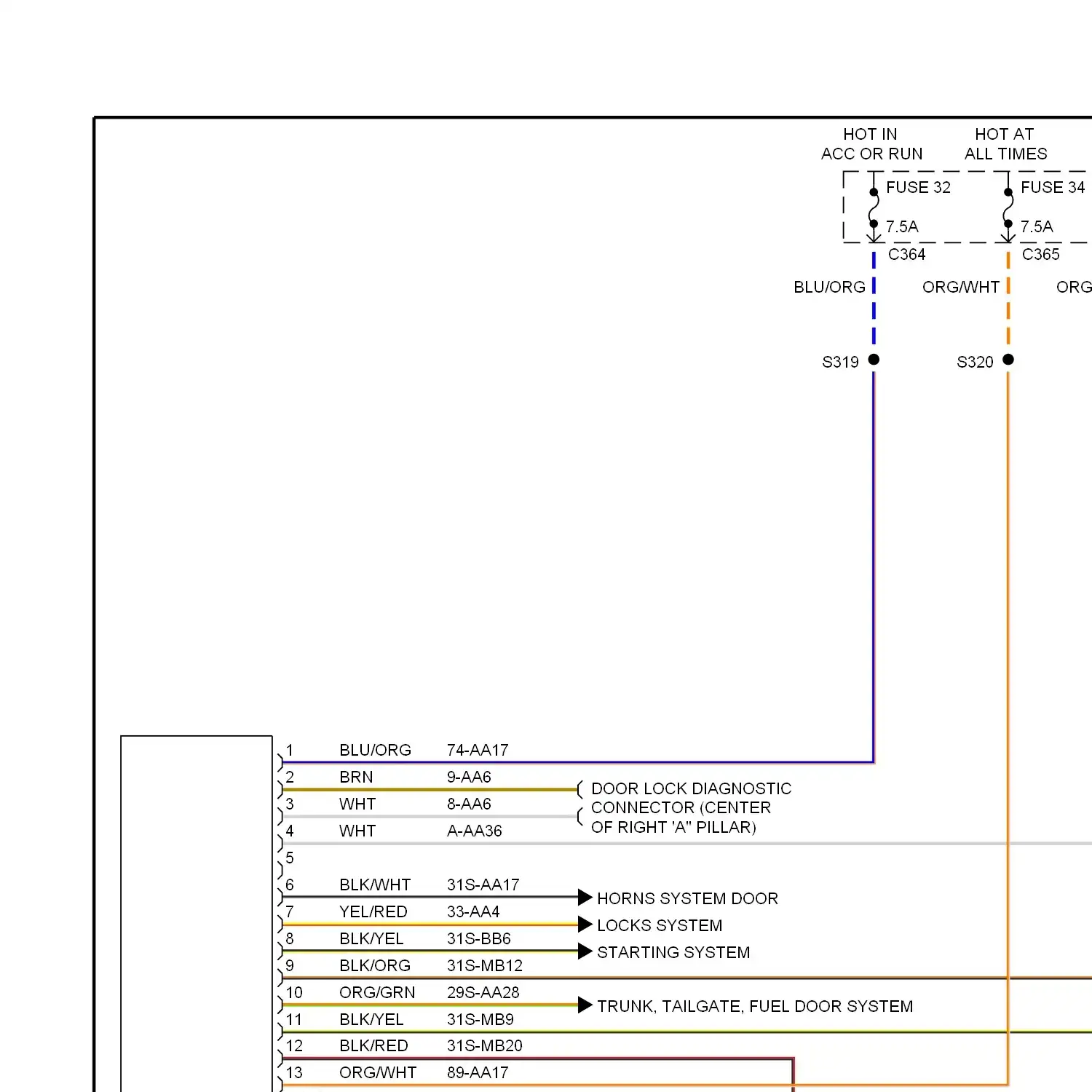Click the S320 splice label
Viewport: 1092px width, 1092px height.
coord(975,362)
